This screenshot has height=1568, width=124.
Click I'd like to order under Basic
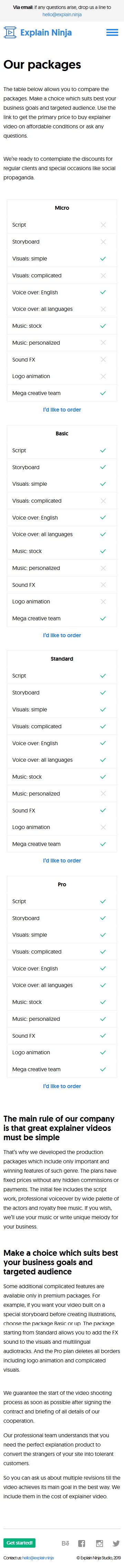[x=62, y=635]
